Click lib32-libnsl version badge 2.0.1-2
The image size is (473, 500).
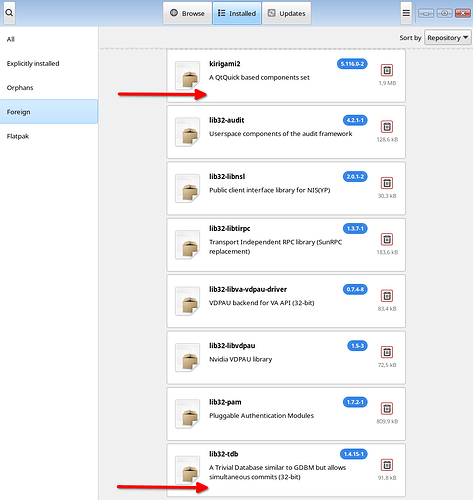355,176
